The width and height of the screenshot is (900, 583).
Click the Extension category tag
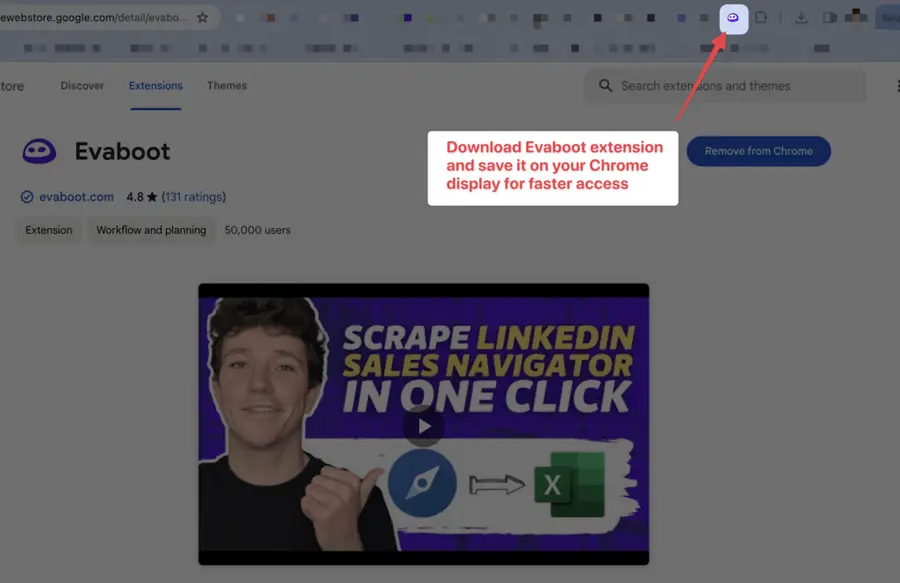click(48, 230)
